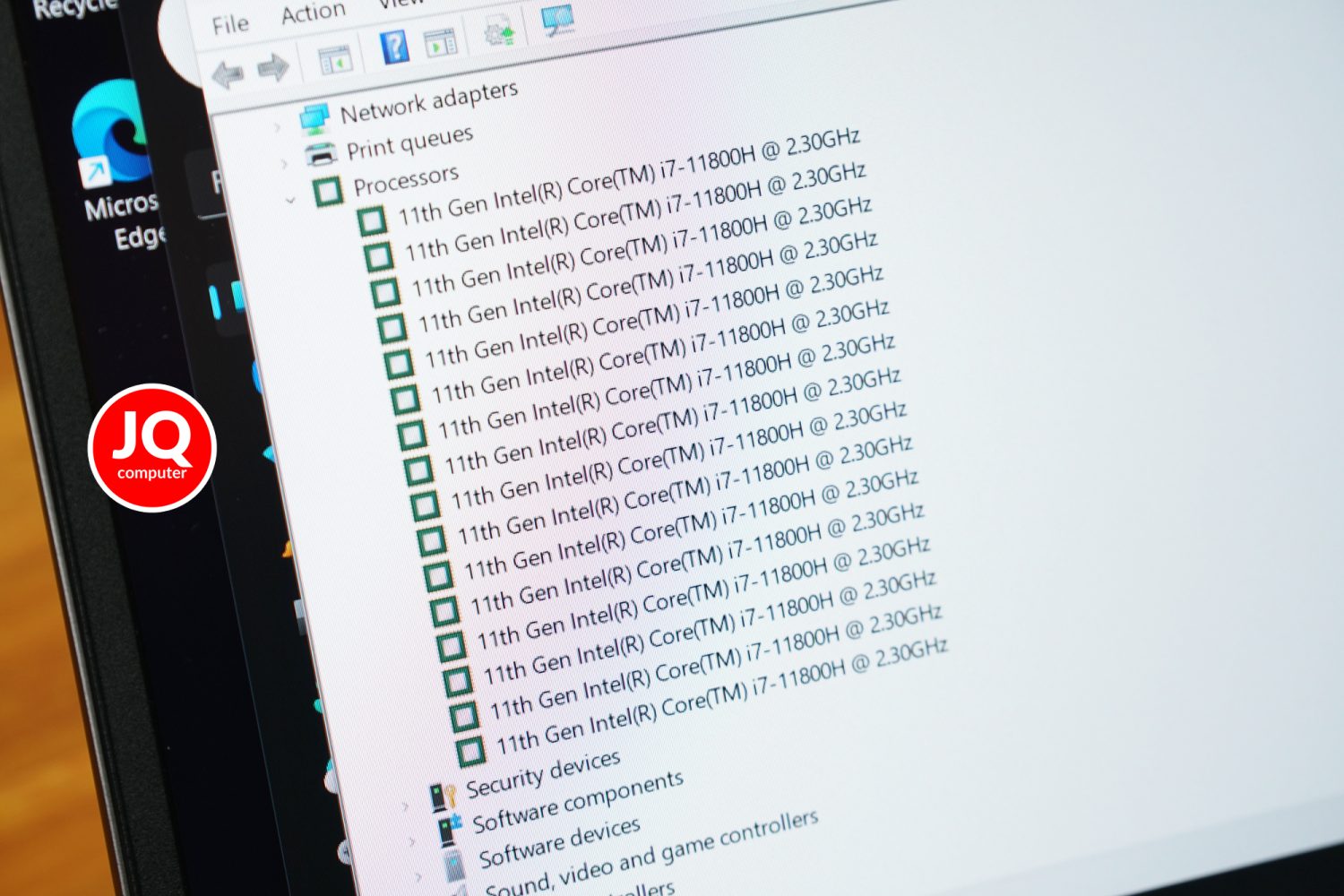Click the Print queues printer icon
This screenshot has width=1344, height=896.
click(321, 154)
